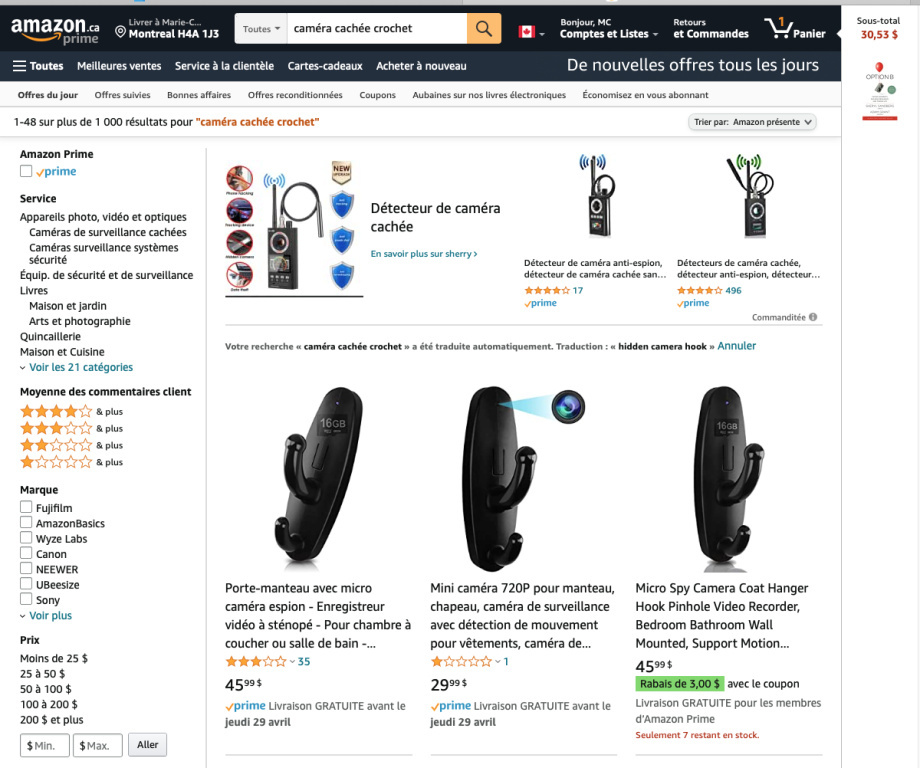Select 4 stars & plus rating filter
The height and width of the screenshot is (768, 920).
(56, 411)
